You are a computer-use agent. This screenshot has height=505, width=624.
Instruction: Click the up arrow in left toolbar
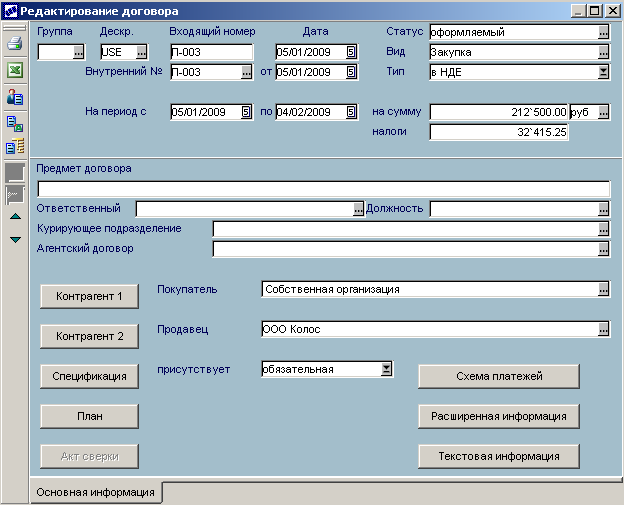15,216
